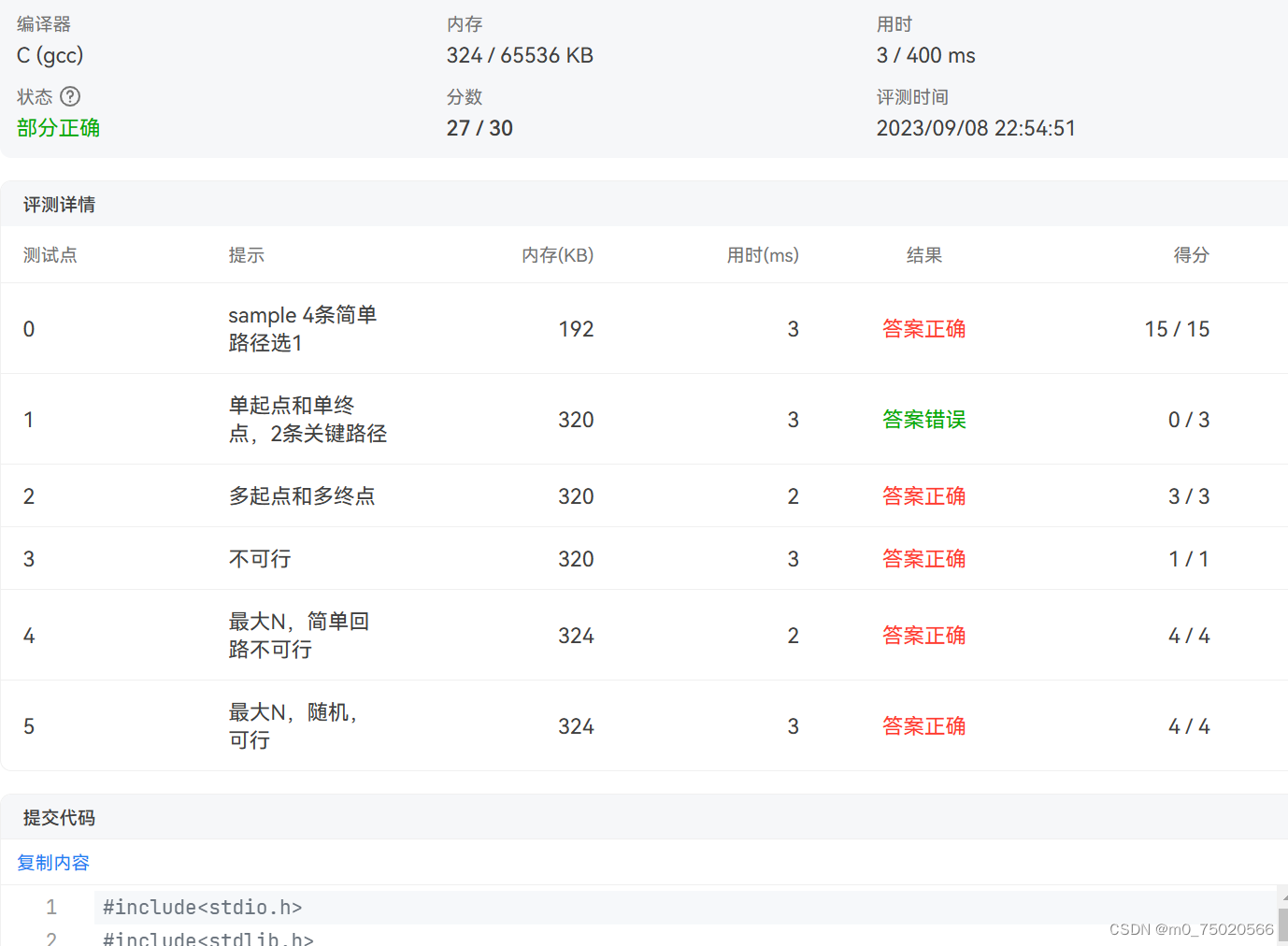Click the 提示 column header

(247, 254)
